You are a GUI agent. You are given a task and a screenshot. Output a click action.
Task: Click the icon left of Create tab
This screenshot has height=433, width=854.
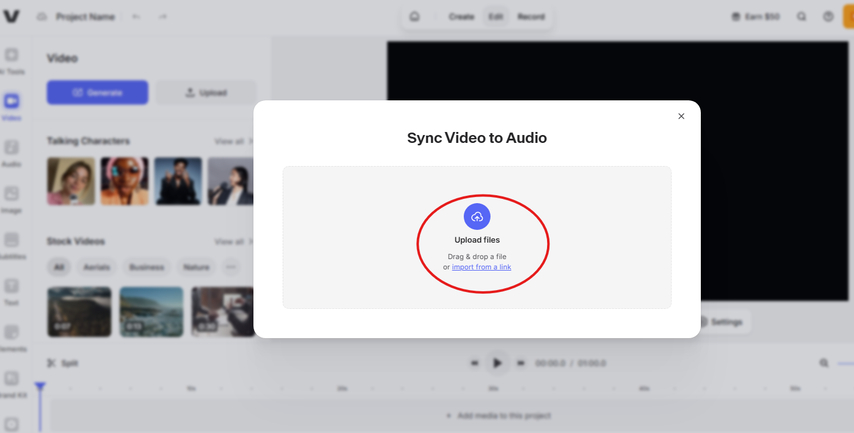click(414, 16)
